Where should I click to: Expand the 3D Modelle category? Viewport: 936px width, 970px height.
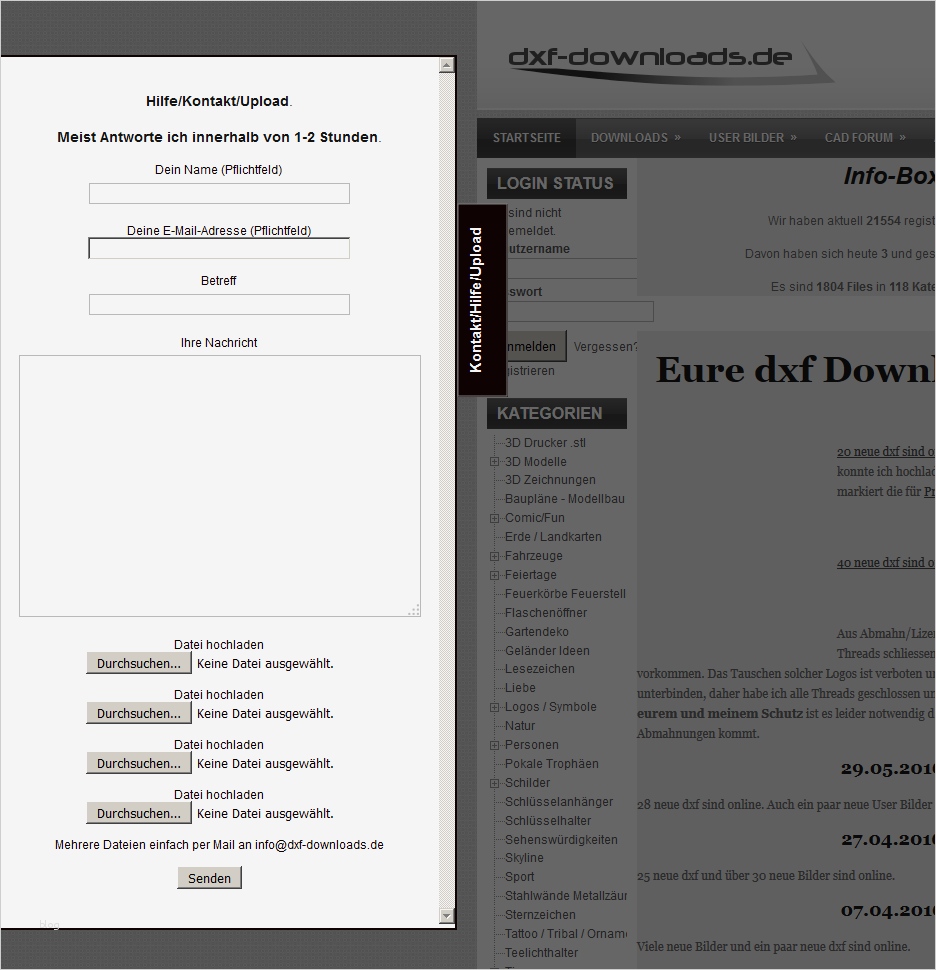(494, 461)
